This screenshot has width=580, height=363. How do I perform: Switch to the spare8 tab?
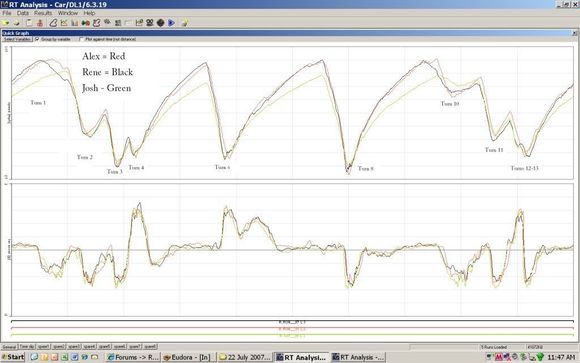(150, 347)
